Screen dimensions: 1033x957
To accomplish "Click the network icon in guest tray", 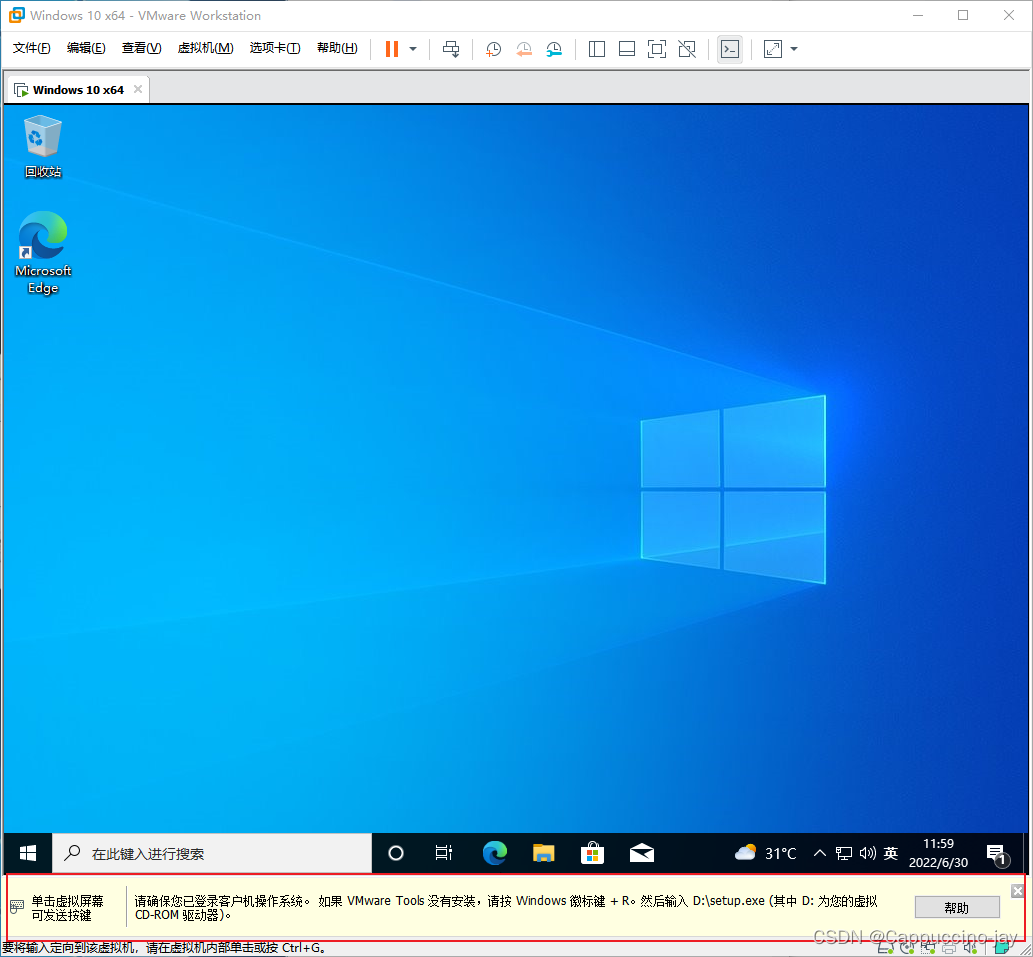I will click(x=844, y=854).
